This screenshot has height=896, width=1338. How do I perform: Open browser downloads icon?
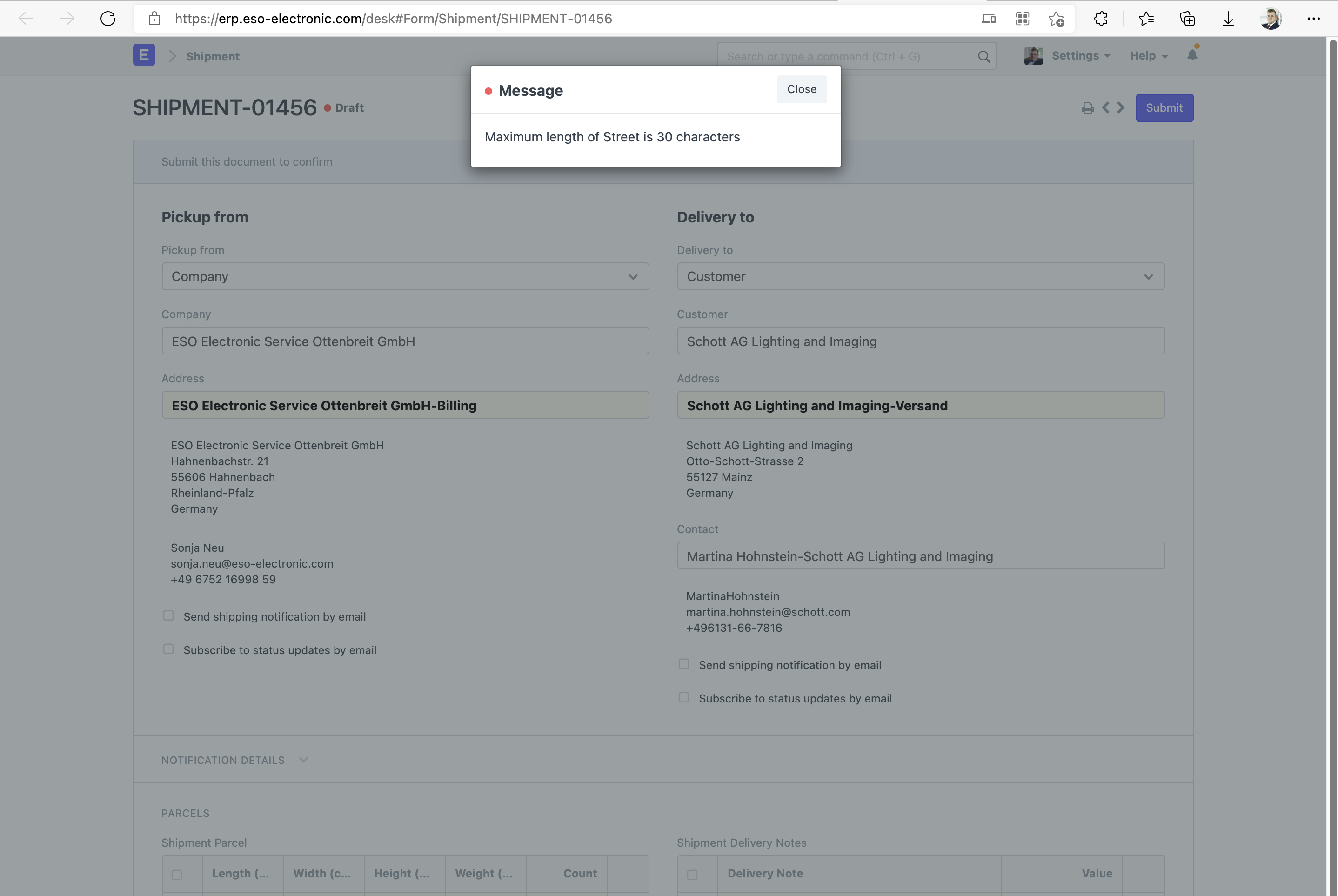(x=1228, y=18)
